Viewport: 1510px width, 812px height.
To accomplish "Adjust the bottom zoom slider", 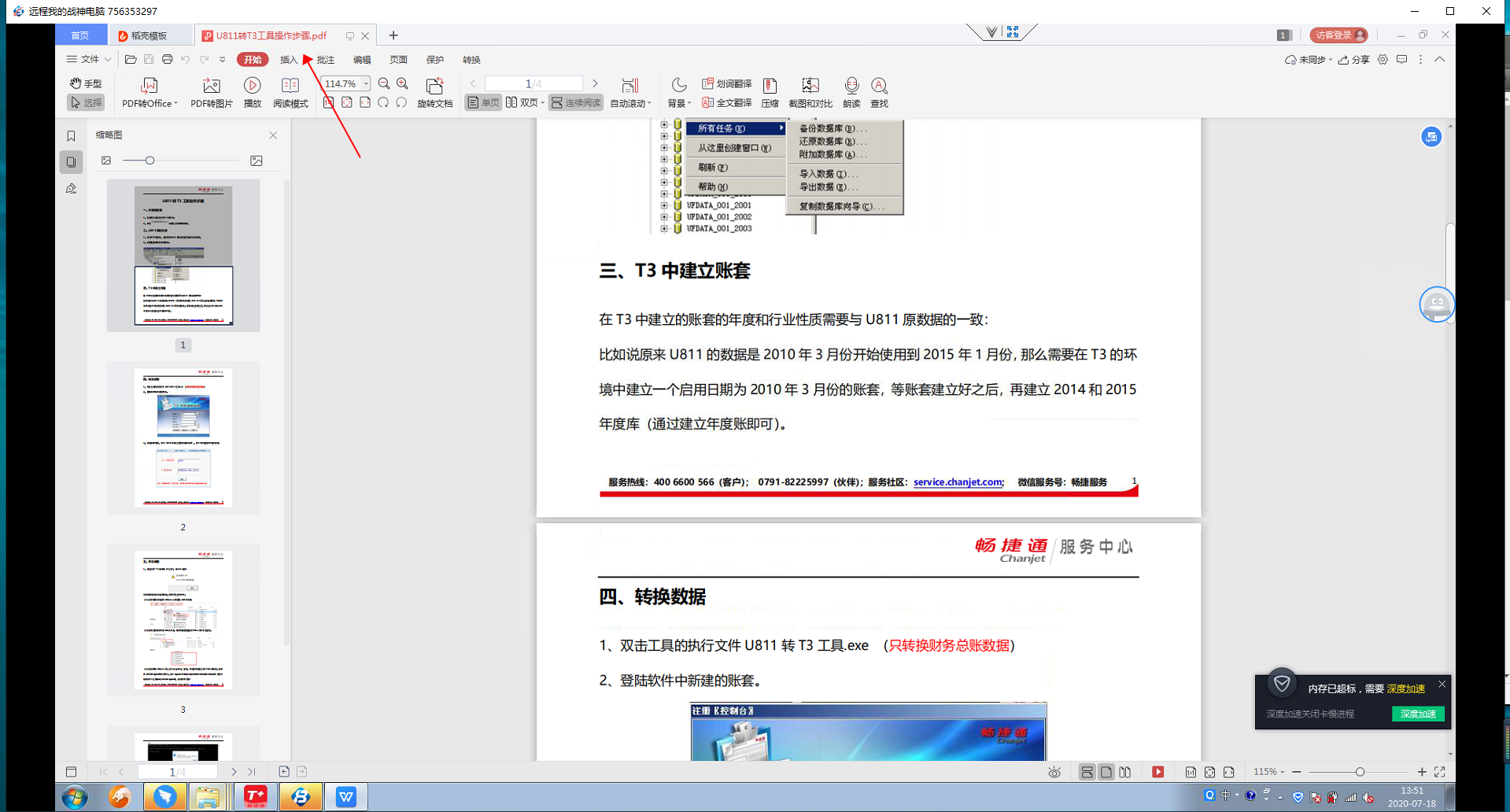I will click(1360, 772).
